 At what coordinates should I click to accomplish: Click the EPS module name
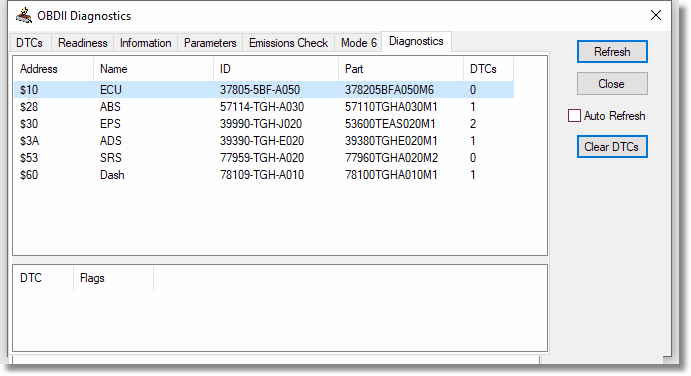click(x=110, y=124)
